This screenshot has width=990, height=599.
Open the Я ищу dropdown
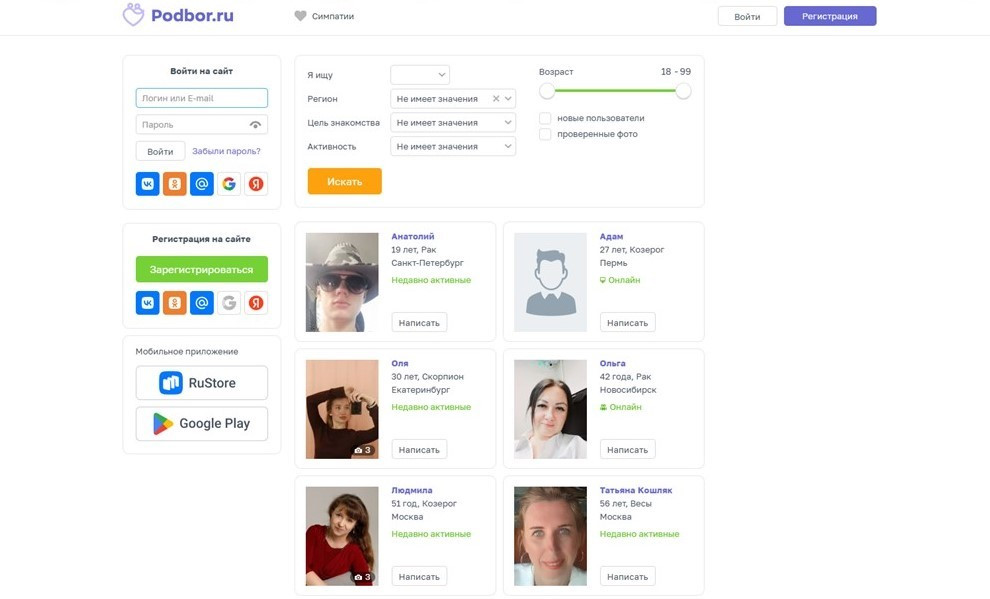click(x=420, y=74)
